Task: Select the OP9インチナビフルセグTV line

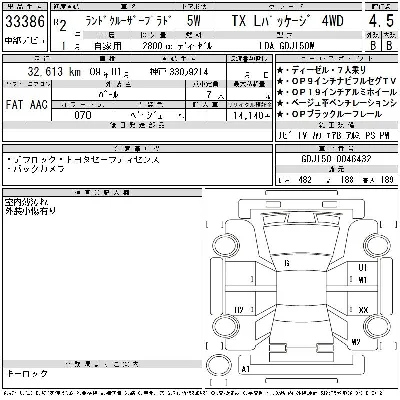Action: (337, 81)
